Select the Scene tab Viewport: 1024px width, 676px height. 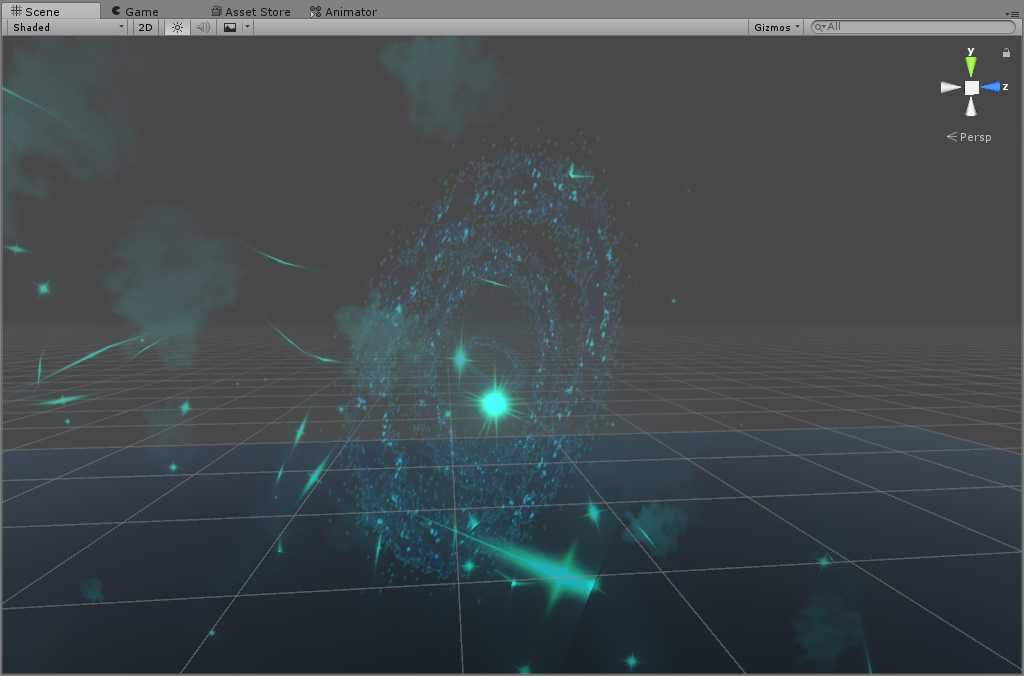click(x=37, y=11)
